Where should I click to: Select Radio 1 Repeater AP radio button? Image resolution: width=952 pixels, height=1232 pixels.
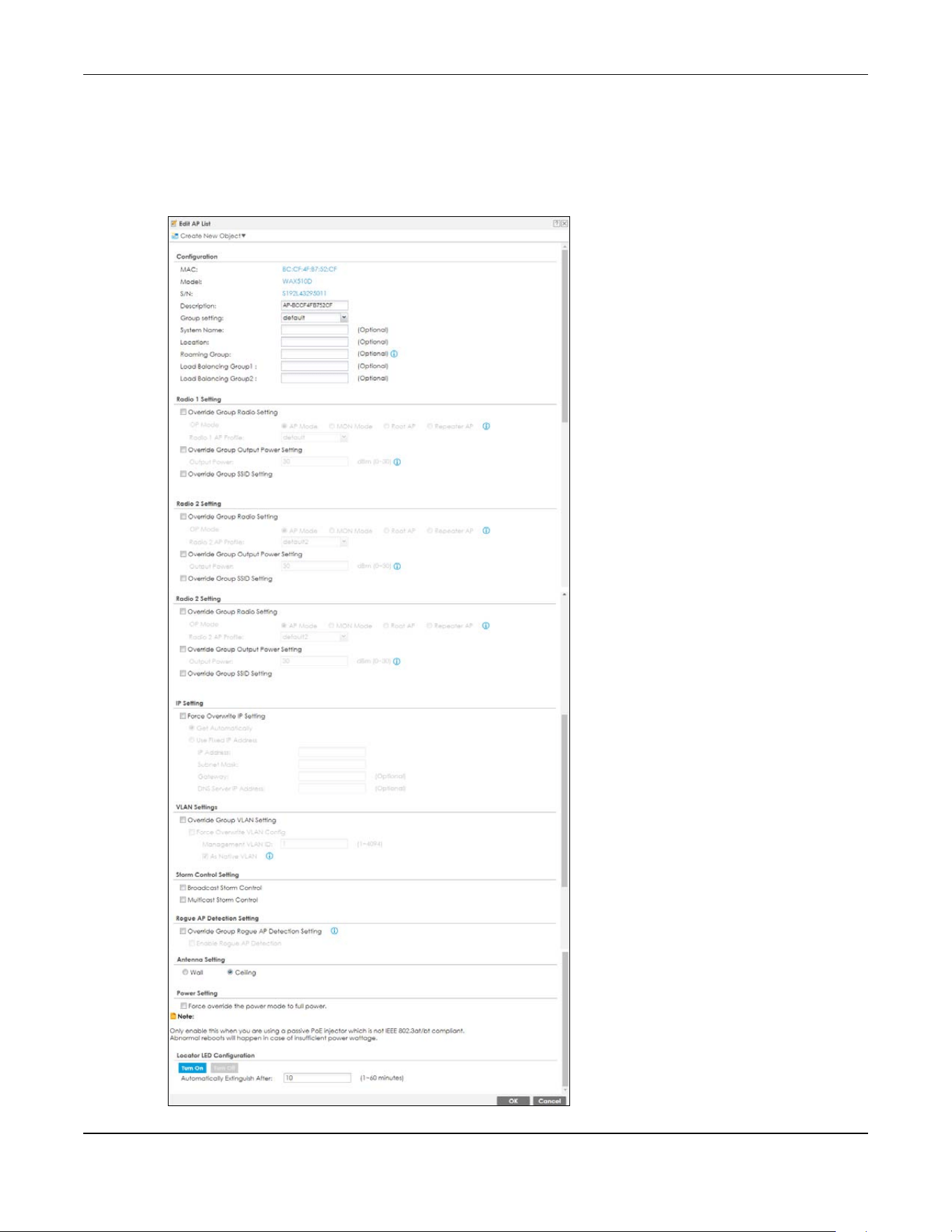pos(430,426)
